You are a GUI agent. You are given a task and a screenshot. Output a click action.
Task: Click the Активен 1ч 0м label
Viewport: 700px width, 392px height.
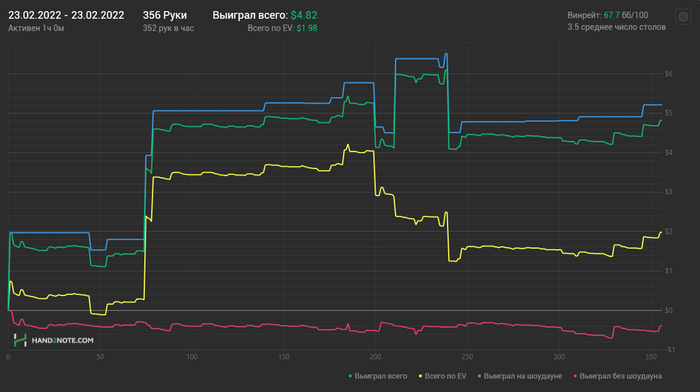(36, 28)
